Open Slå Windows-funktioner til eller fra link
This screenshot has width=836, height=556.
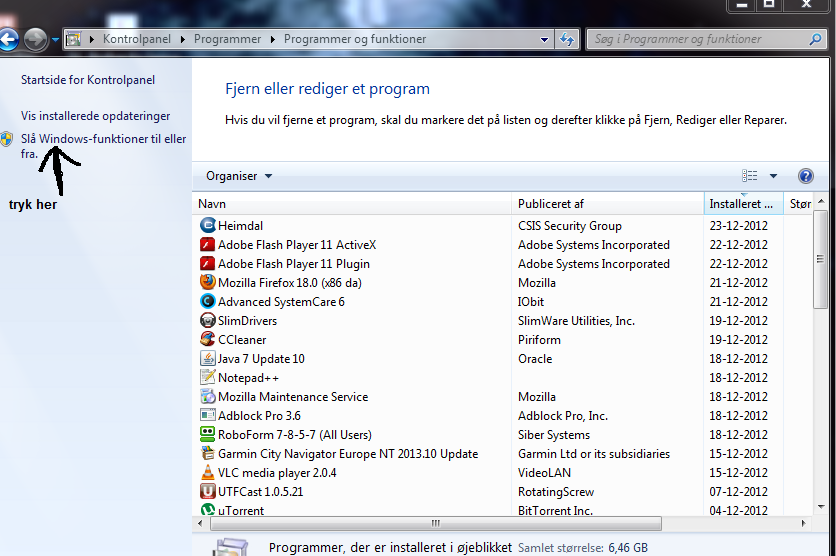click(x=103, y=146)
